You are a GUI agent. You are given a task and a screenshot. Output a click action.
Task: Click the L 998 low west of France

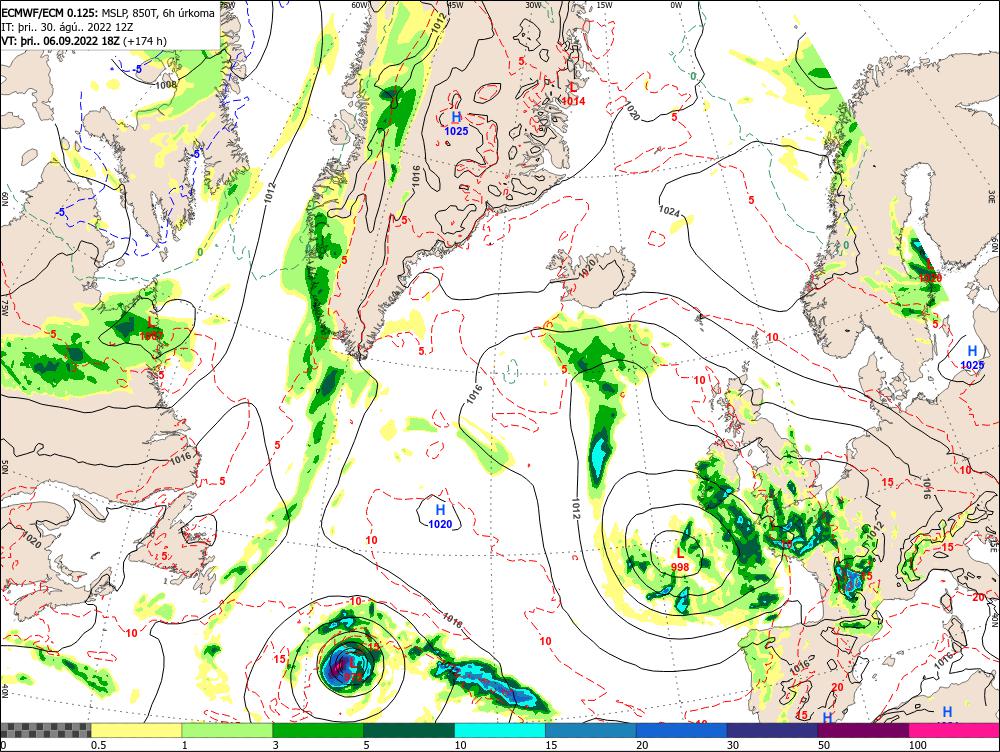click(x=680, y=559)
